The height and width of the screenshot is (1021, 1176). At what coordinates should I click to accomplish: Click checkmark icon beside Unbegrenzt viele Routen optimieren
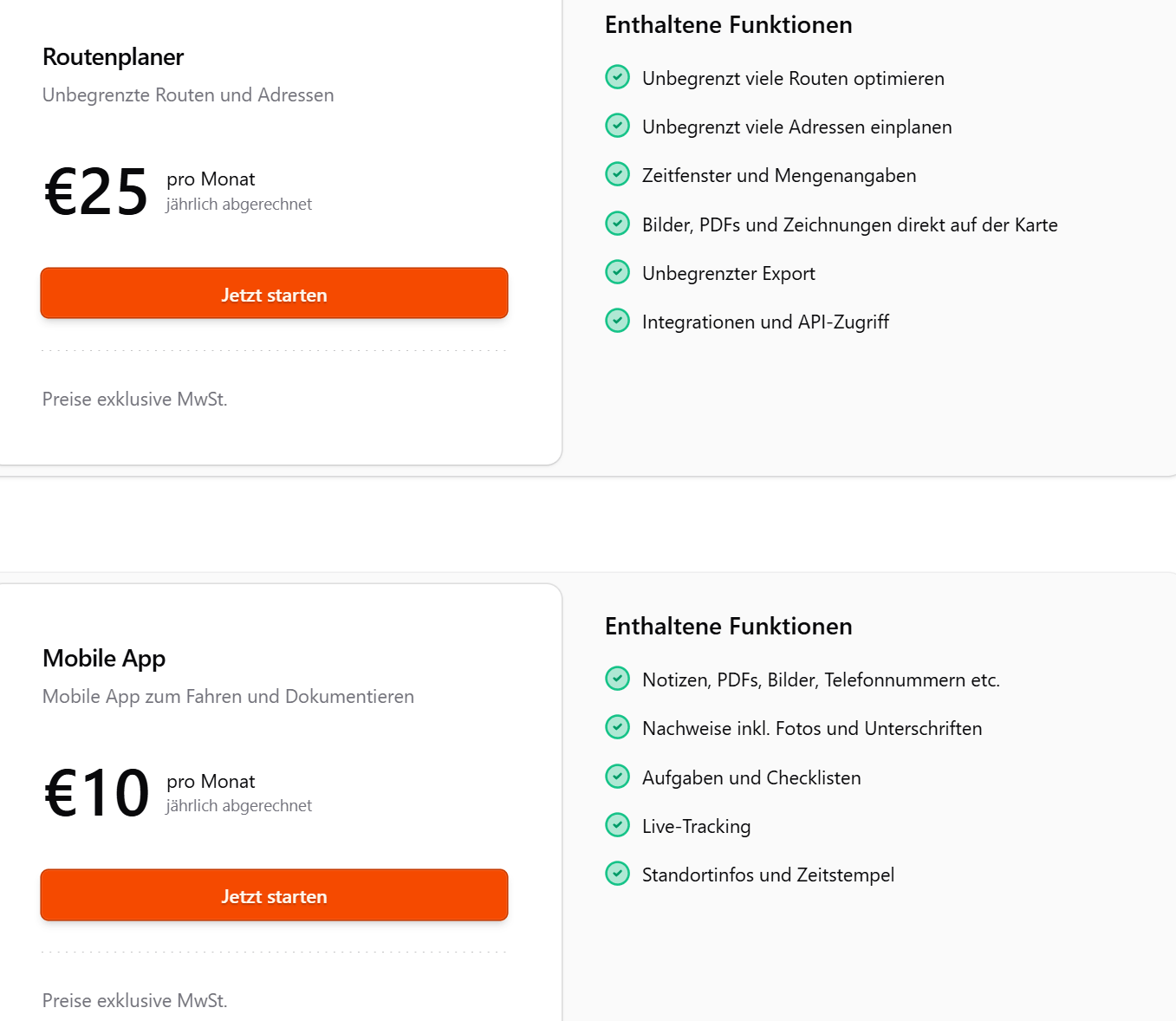click(617, 77)
